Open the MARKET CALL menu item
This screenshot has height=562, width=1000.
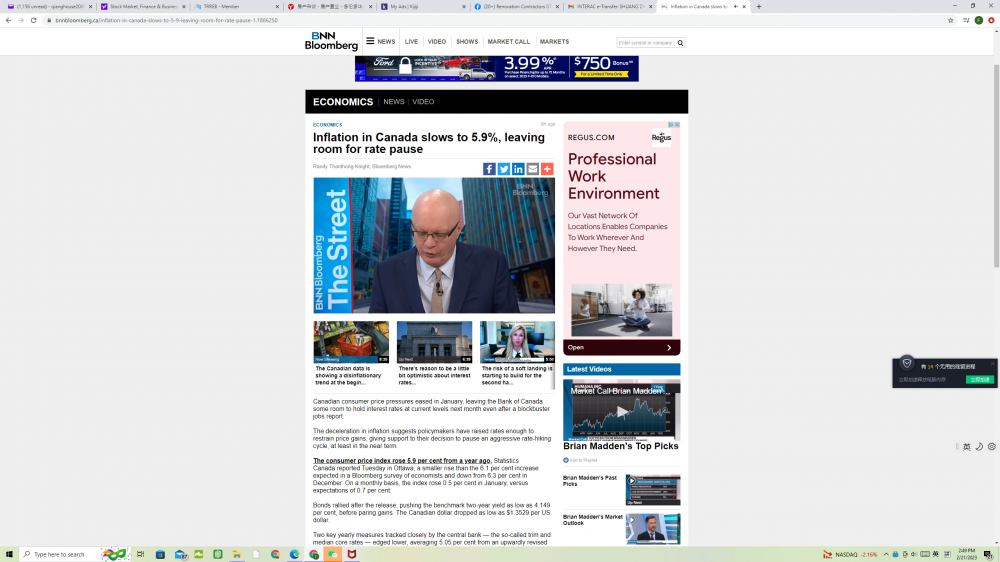508,42
